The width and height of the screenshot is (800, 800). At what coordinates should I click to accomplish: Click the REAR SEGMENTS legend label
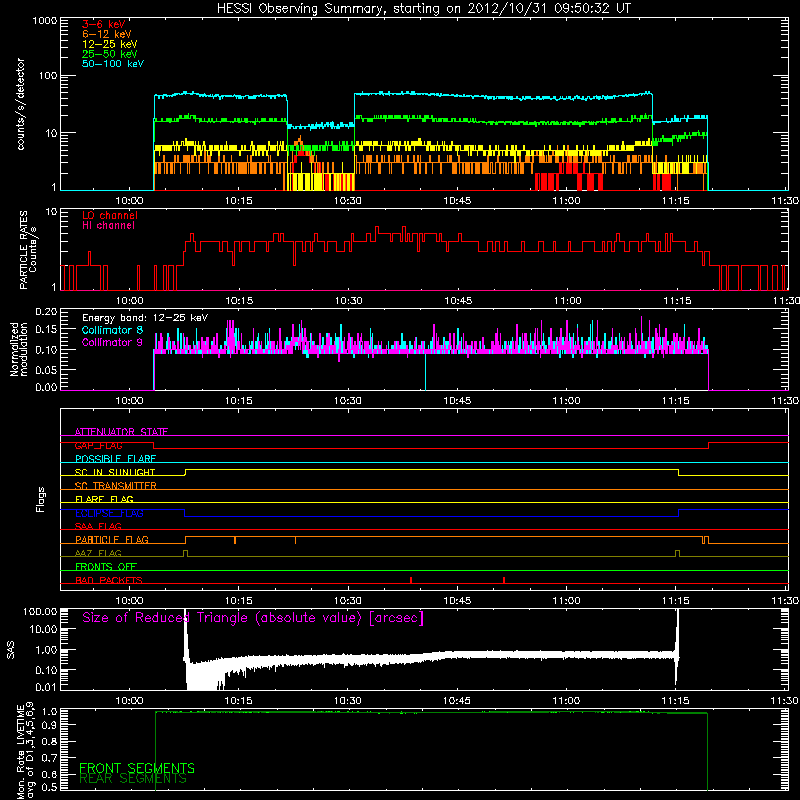click(x=133, y=779)
